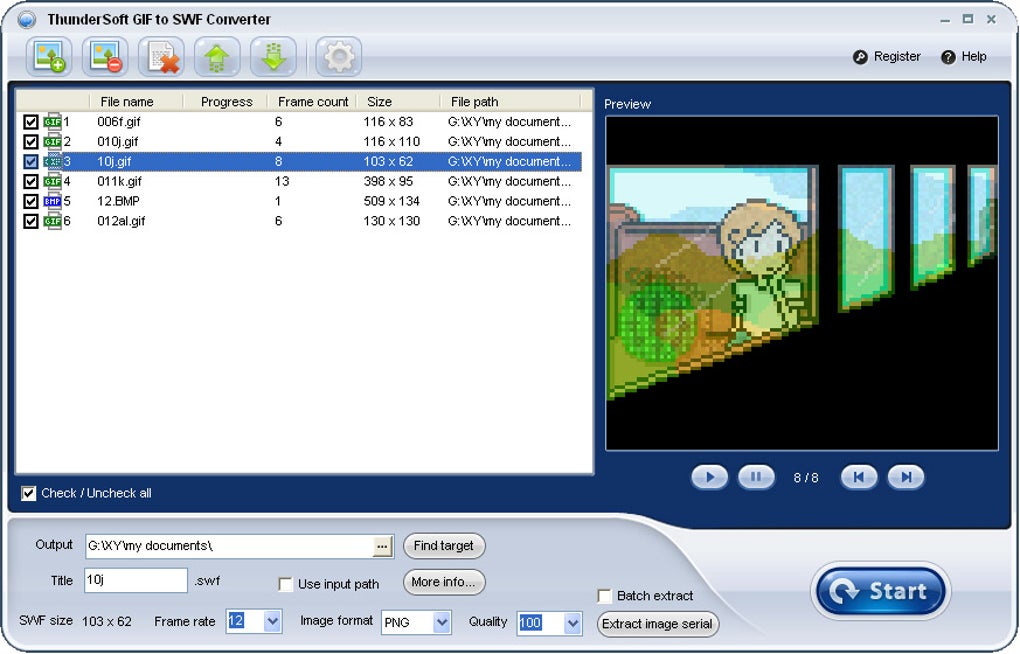1020x654 pixels.
Task: Open the Image format dropdown
Action: tap(442, 622)
